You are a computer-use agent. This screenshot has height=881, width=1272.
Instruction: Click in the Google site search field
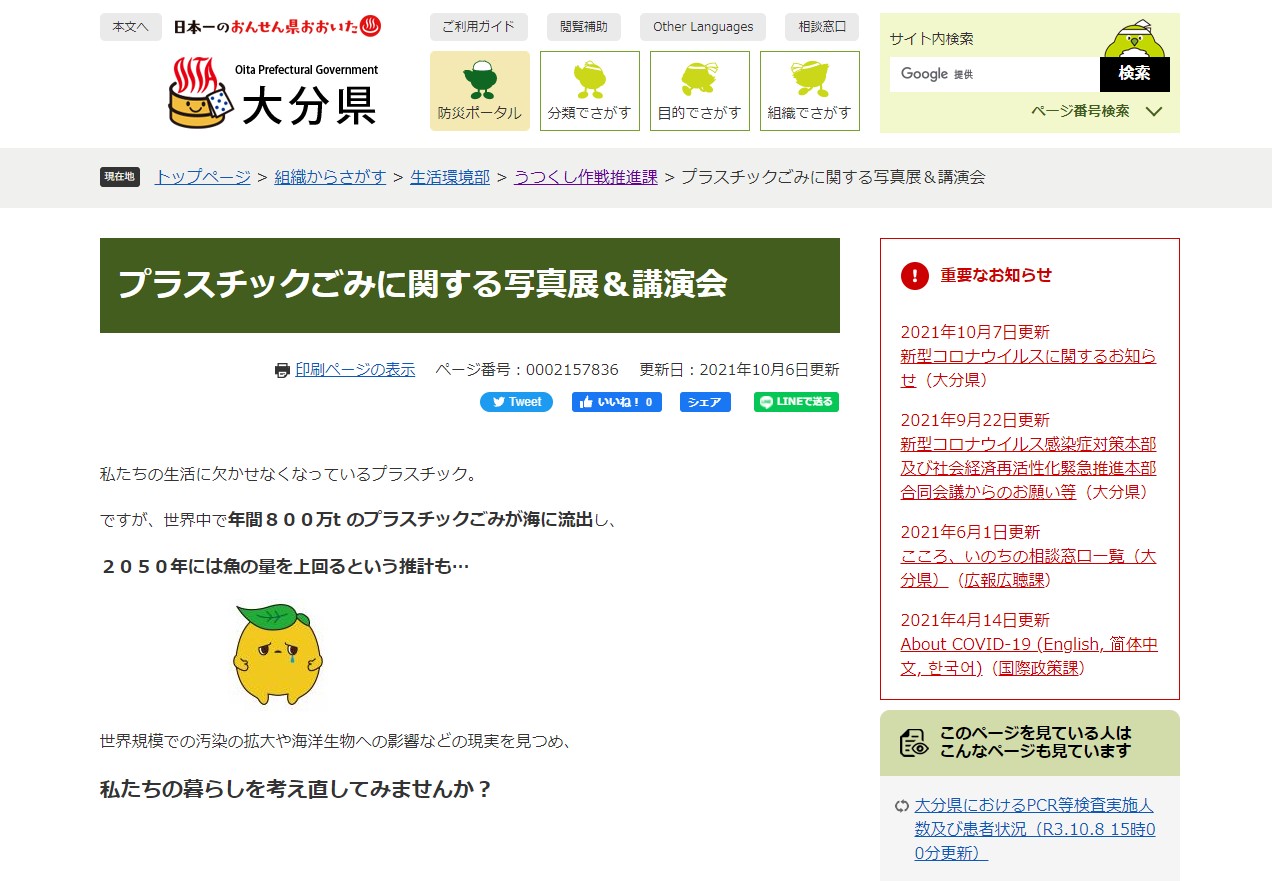994,74
